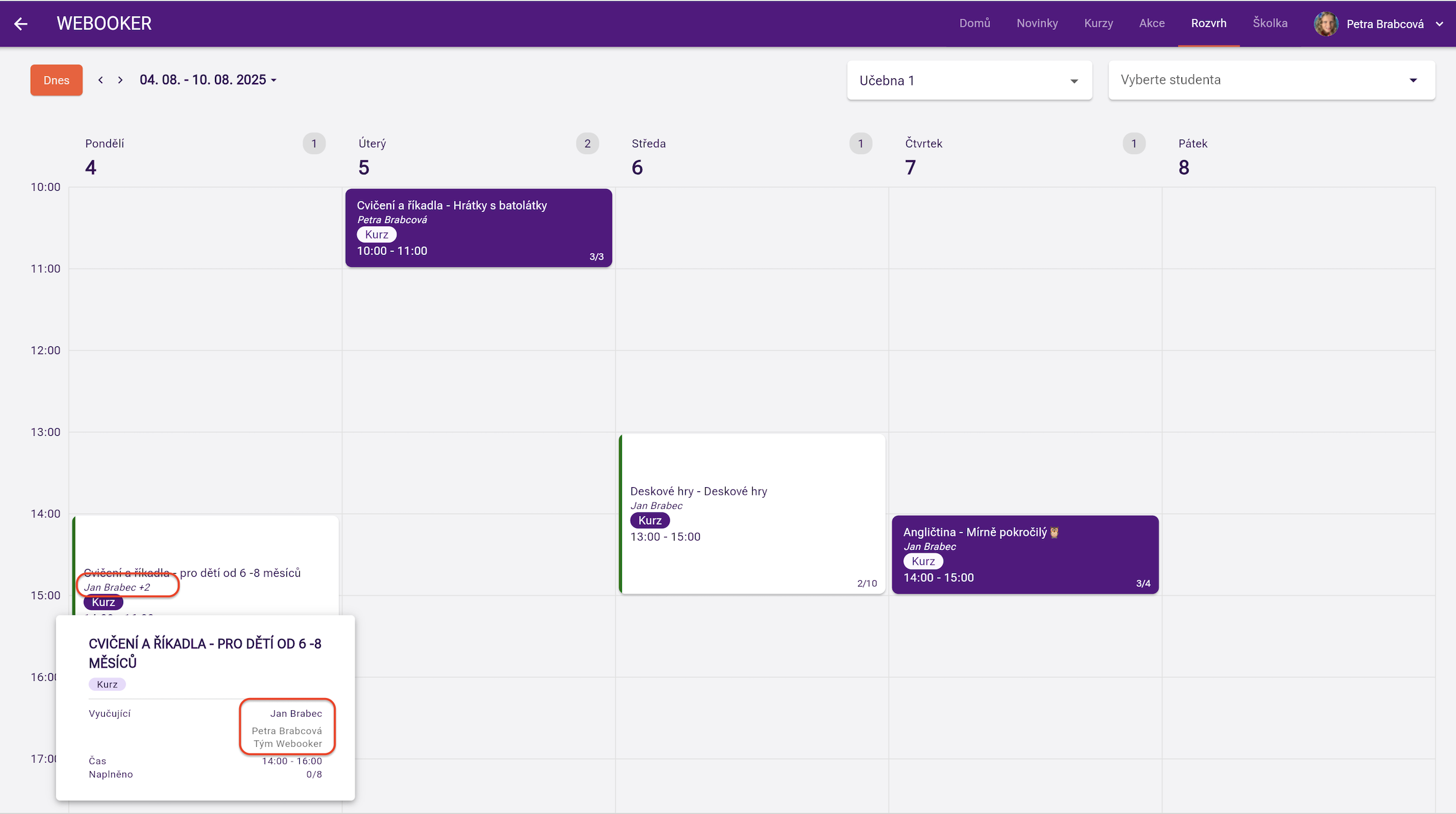
Task: Click Thursday event count badge
Action: coord(1134,144)
